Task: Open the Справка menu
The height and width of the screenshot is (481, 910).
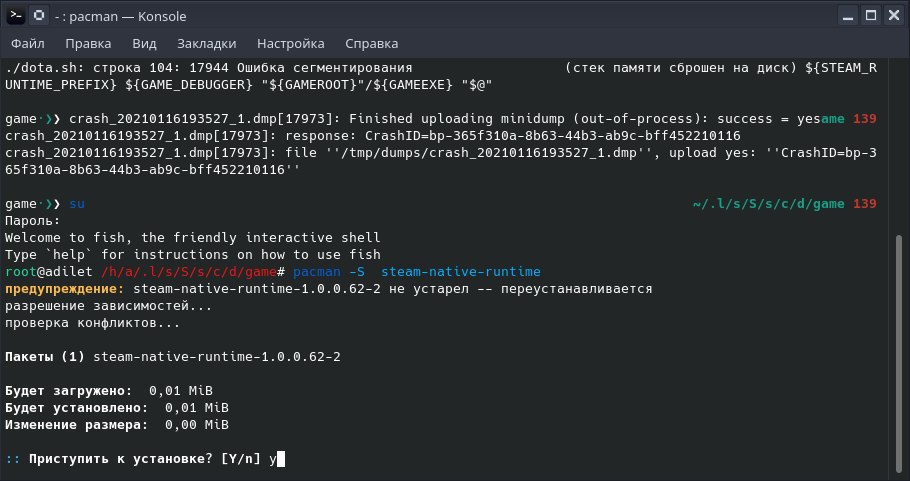Action: coord(371,44)
